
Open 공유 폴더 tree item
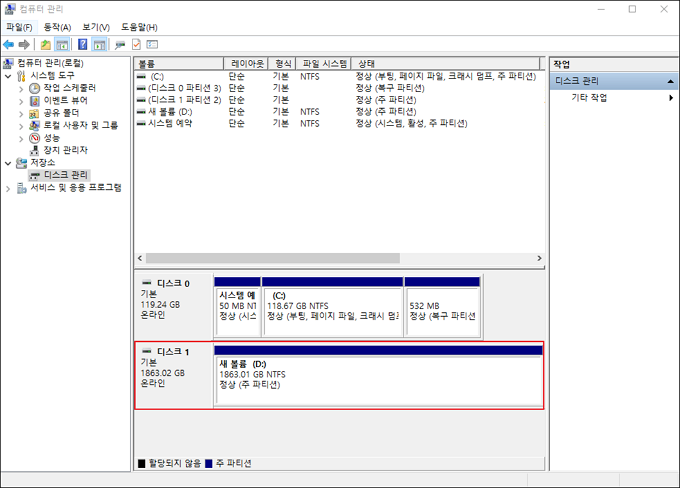(61, 113)
